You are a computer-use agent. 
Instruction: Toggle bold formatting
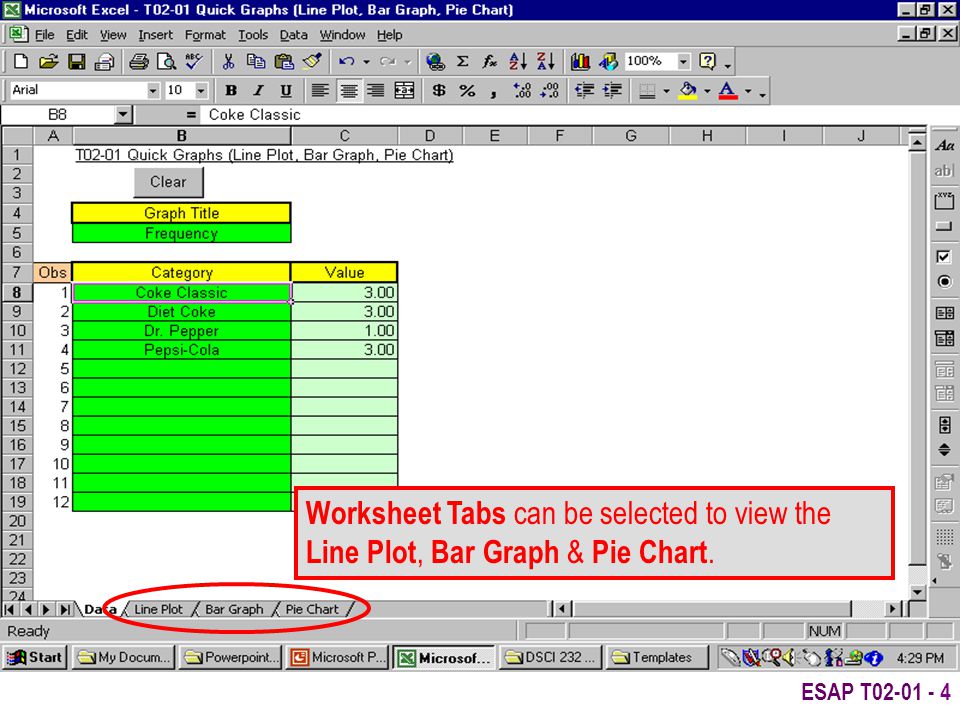click(231, 91)
